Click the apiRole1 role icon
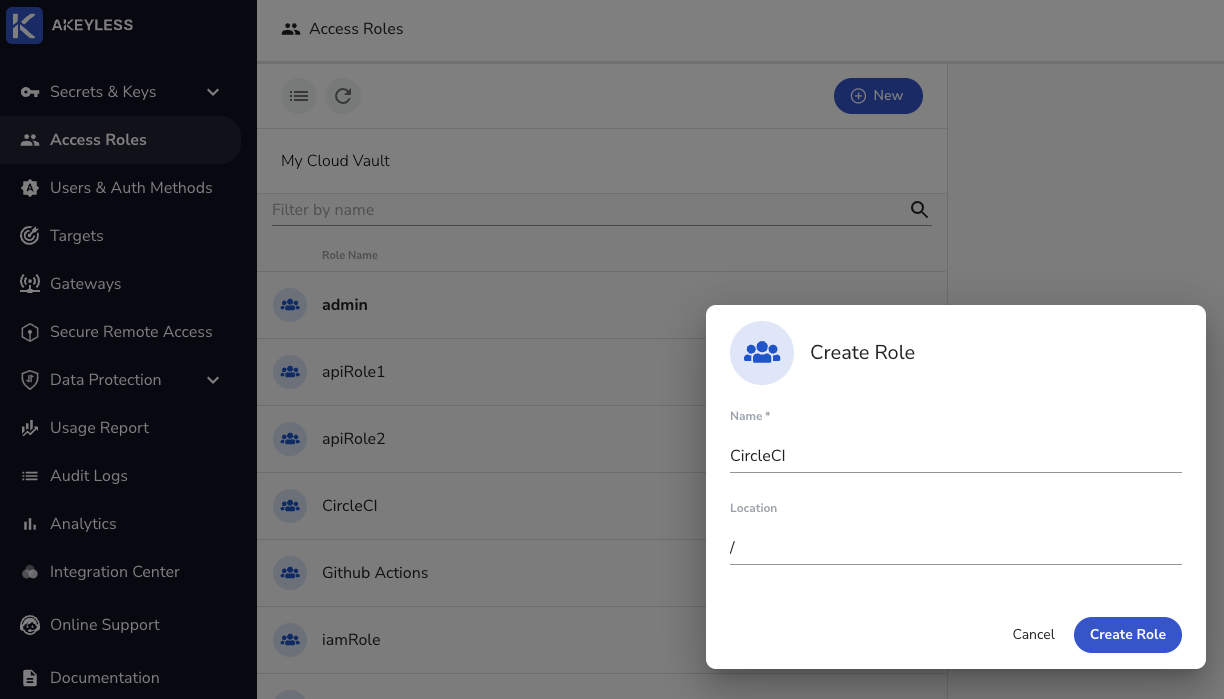1224x699 pixels. click(290, 372)
